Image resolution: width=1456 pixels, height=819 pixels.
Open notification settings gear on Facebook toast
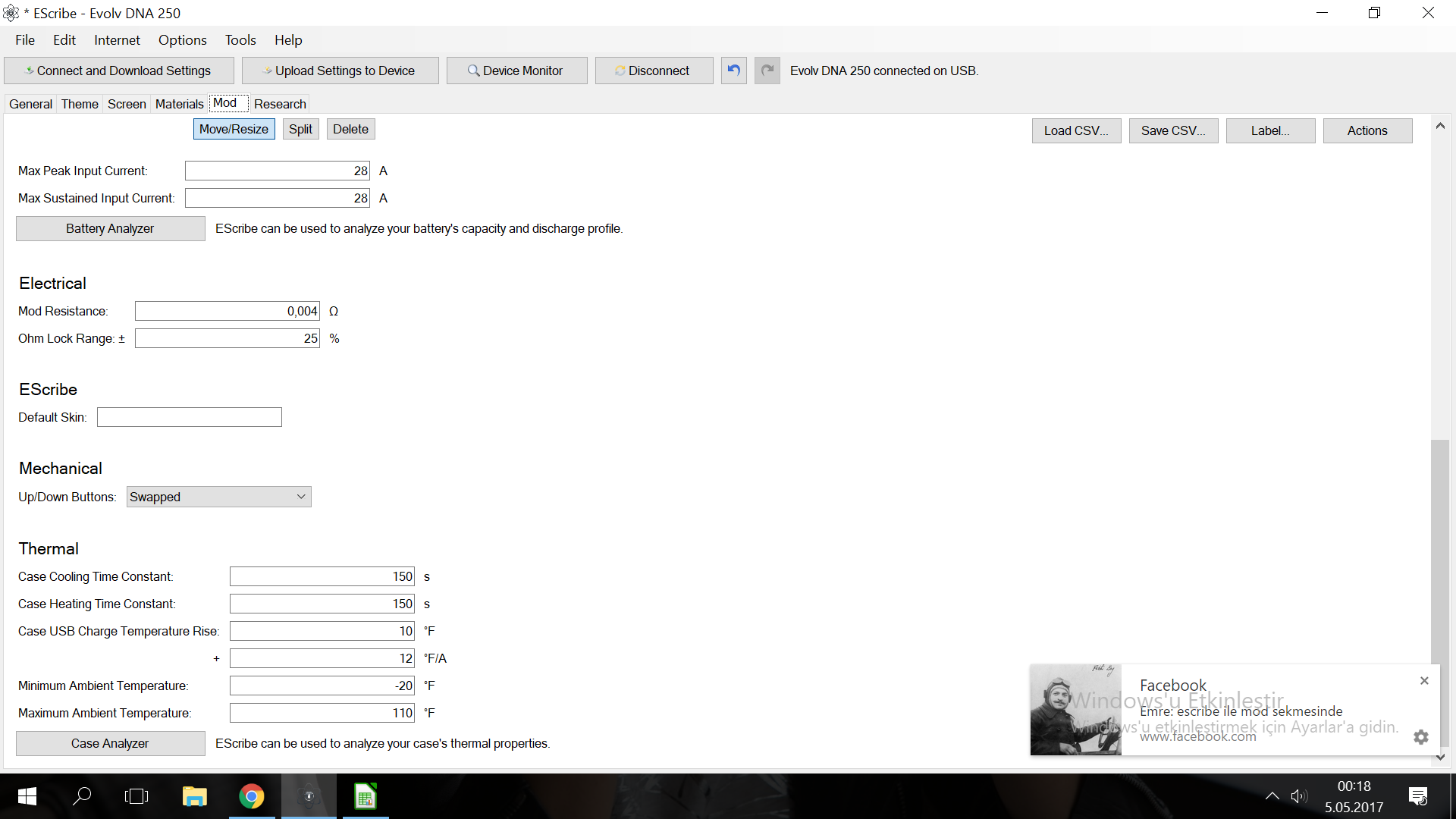1421,736
